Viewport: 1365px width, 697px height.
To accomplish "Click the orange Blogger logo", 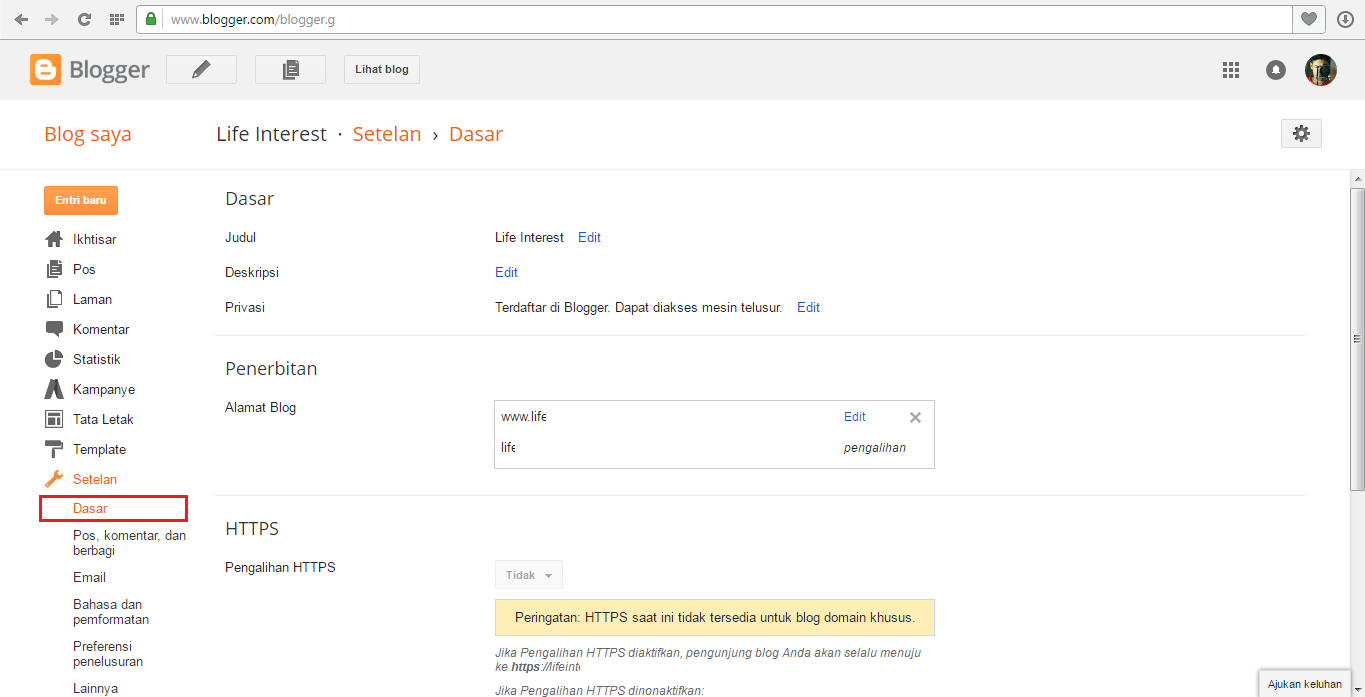I will pos(45,69).
